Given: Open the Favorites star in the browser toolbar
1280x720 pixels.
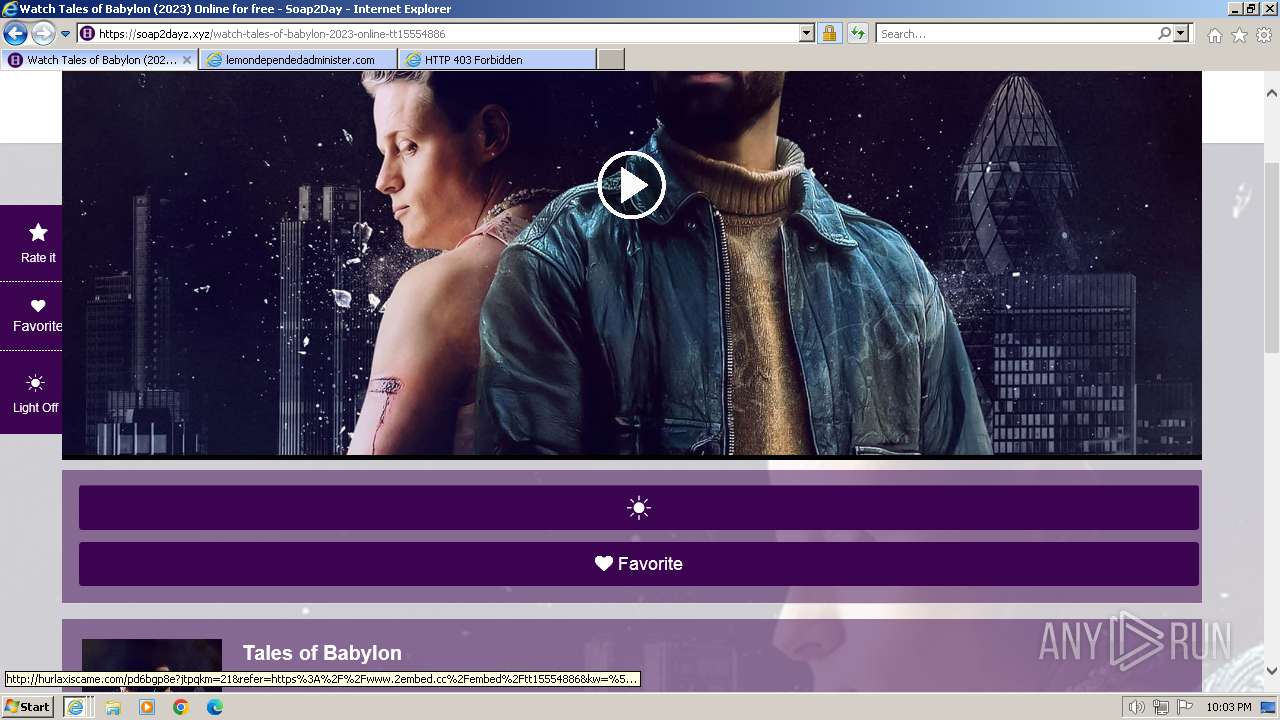Looking at the screenshot, I should click(x=1239, y=35).
